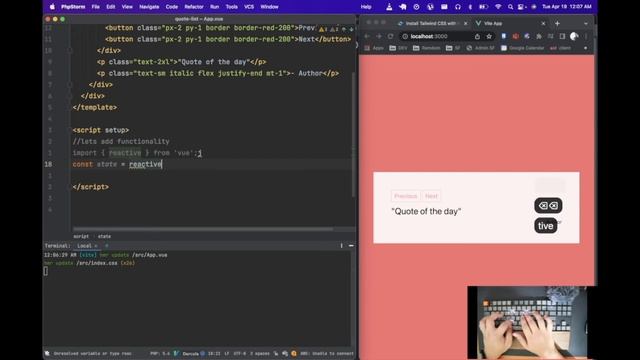This screenshot has width=640, height=360.
Task: Click the VLC cone menu bar icon
Action: tap(389, 7)
